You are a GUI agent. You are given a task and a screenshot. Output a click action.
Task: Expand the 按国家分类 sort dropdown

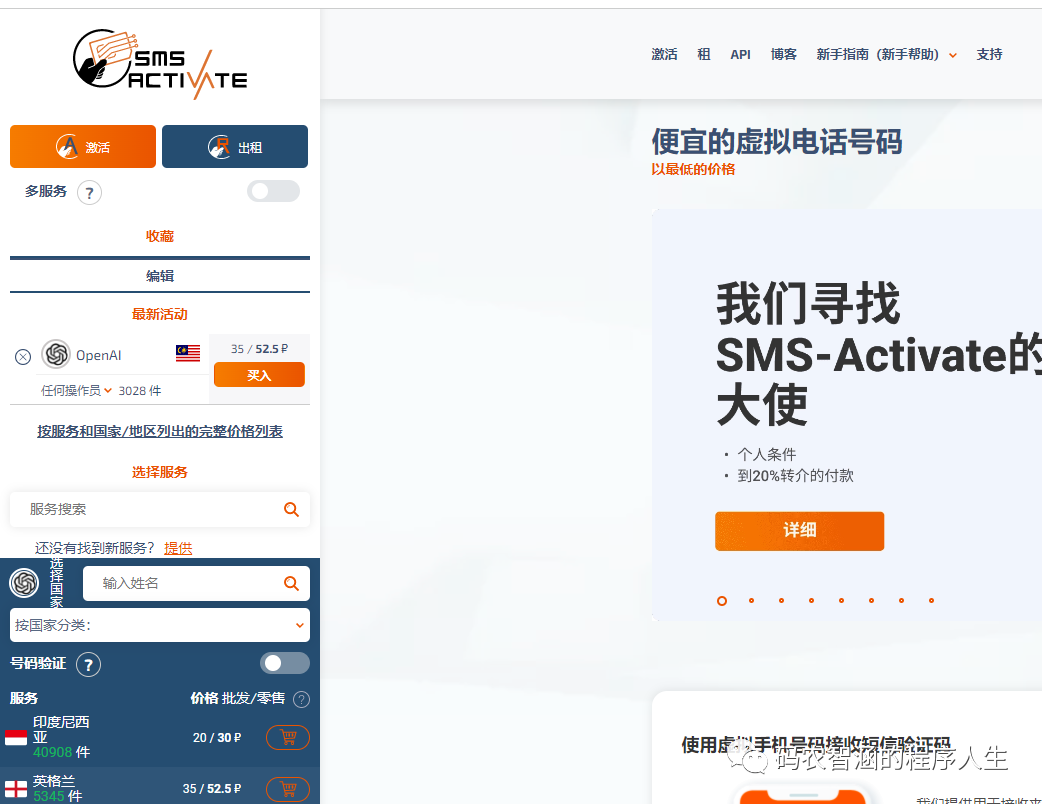click(159, 625)
